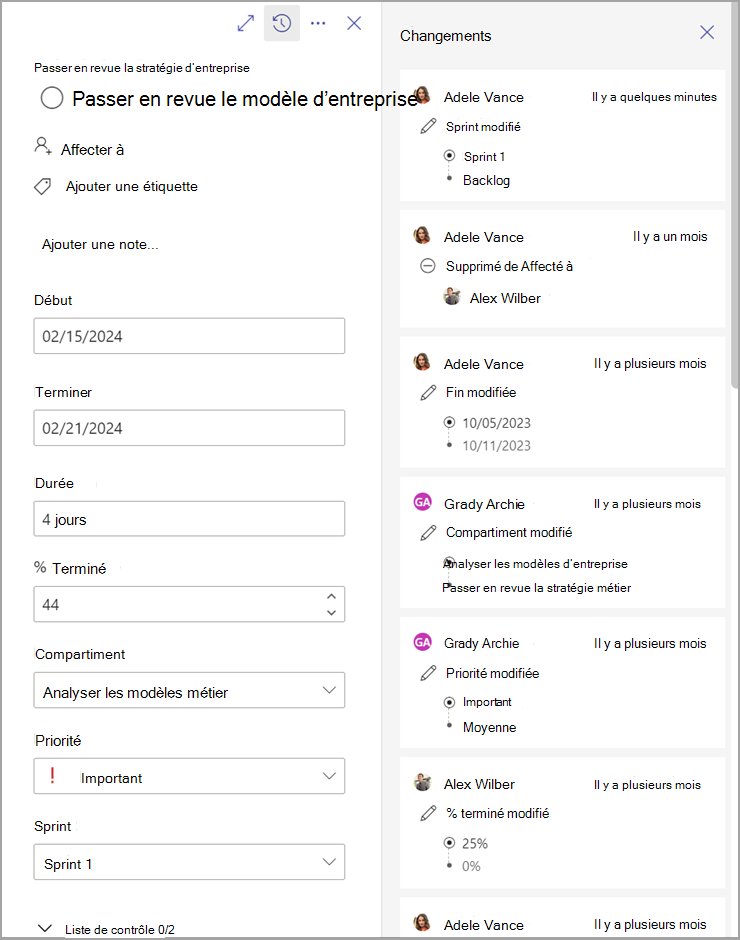Click the Affecter à person icon

43,146
